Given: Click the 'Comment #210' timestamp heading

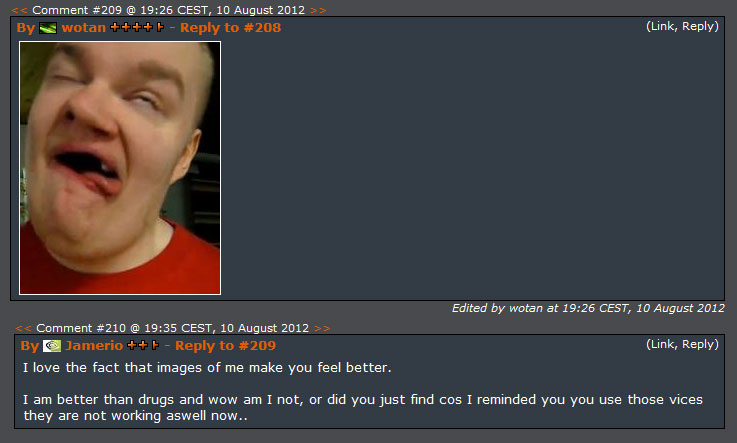Looking at the screenshot, I should coord(172,328).
